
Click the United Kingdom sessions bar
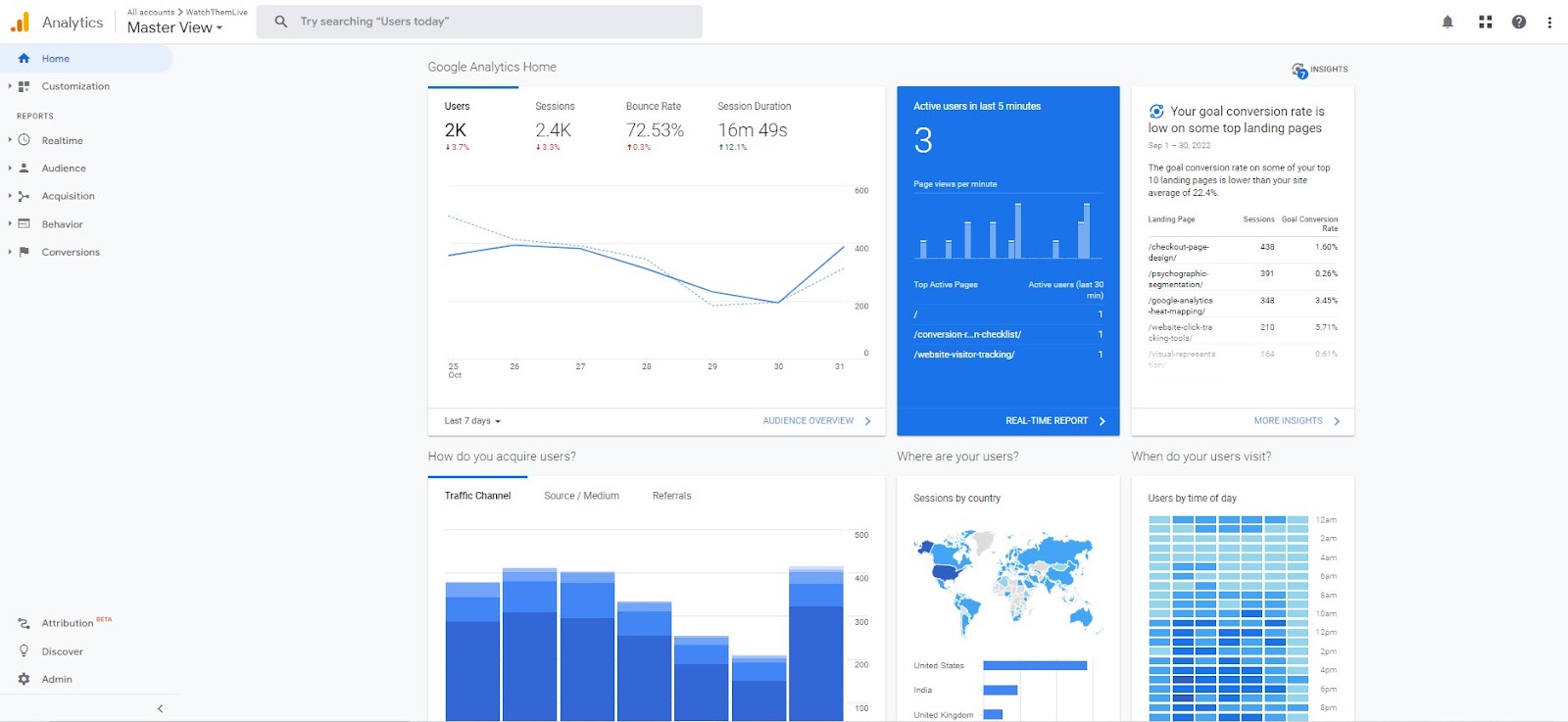pos(993,715)
